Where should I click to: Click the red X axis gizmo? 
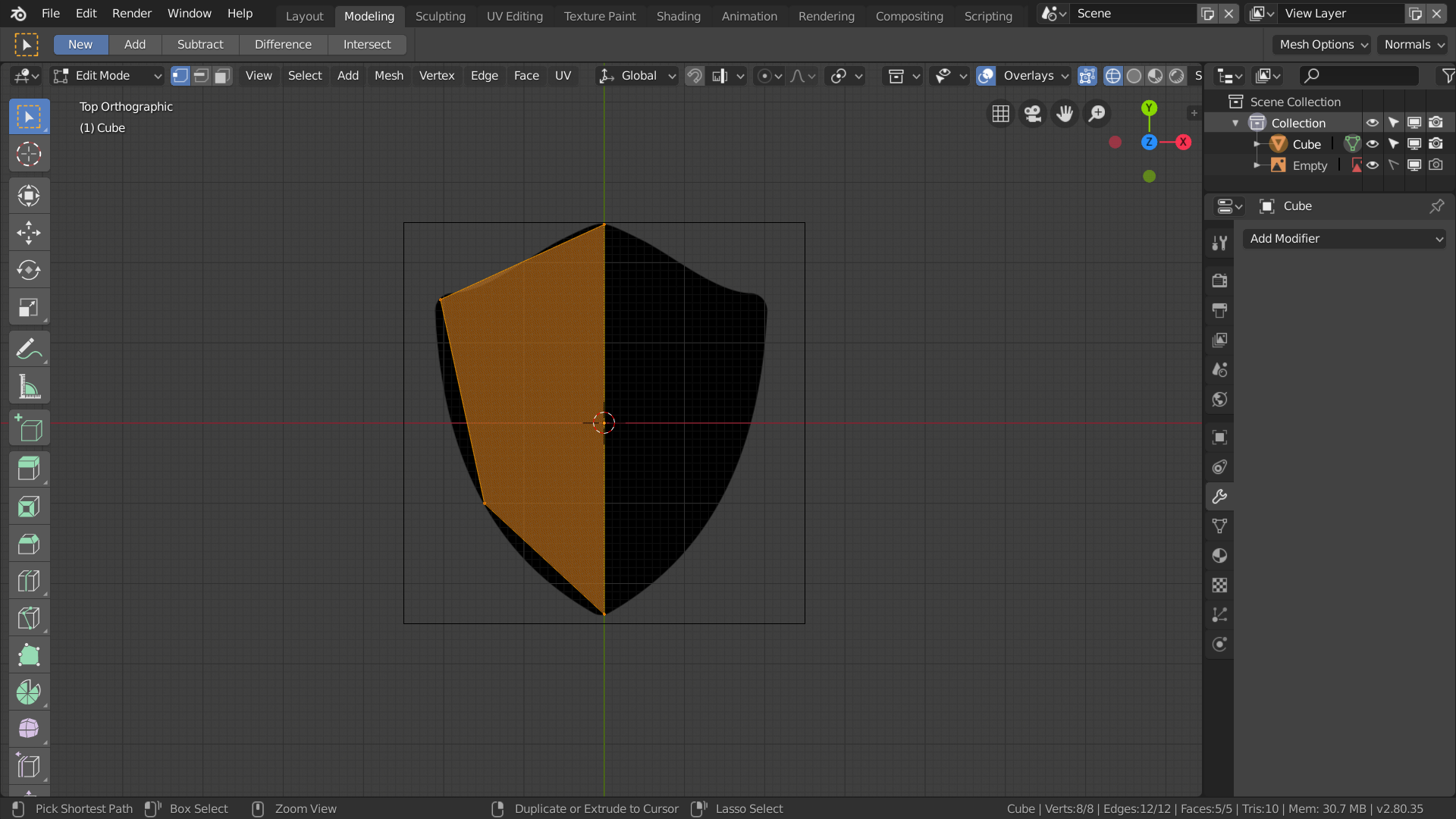1183,143
